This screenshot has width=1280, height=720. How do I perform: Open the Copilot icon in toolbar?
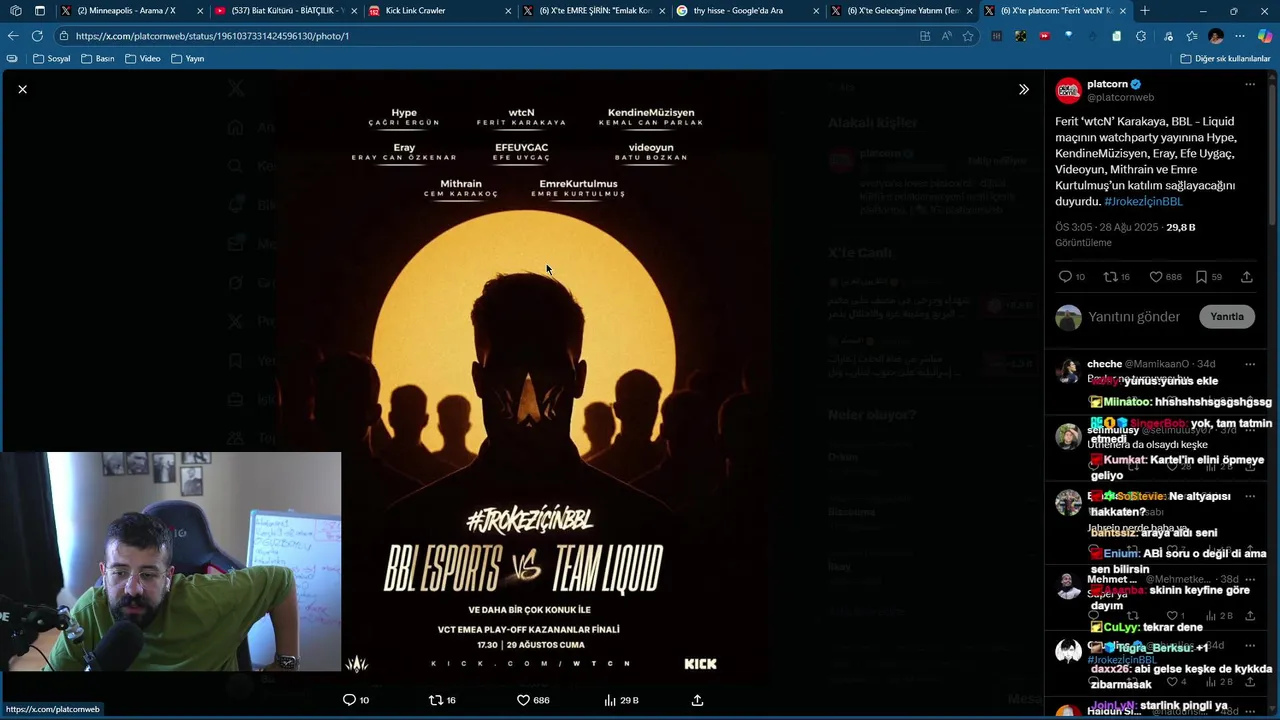tap(1265, 36)
